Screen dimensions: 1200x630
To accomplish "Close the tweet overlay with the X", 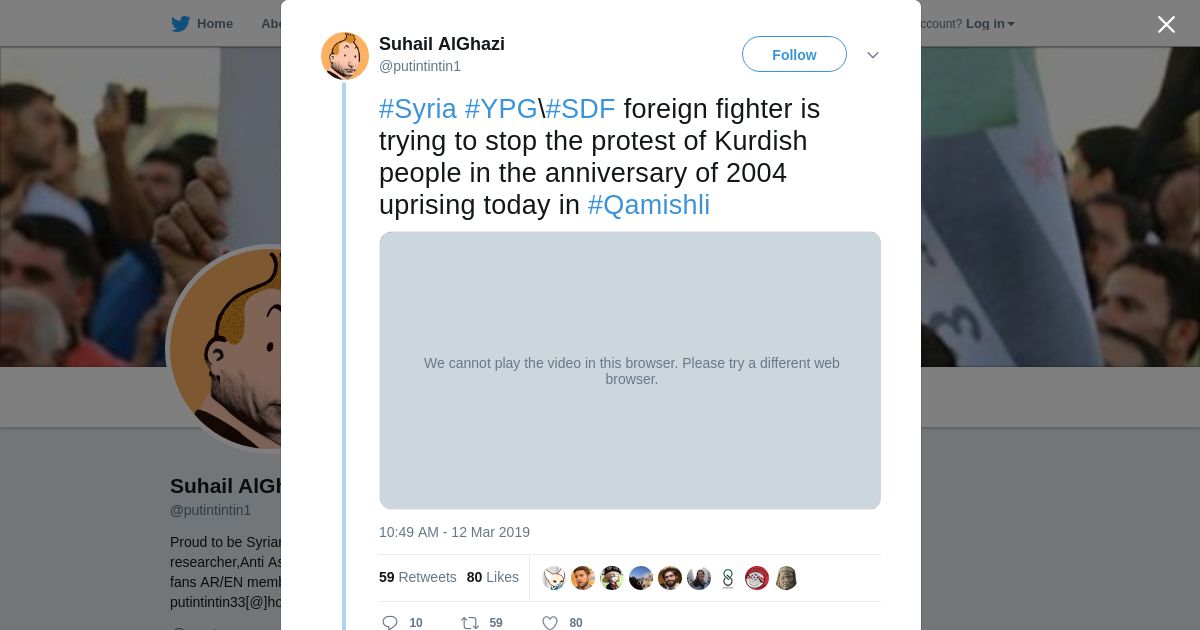I will pyautogui.click(x=1166, y=25).
